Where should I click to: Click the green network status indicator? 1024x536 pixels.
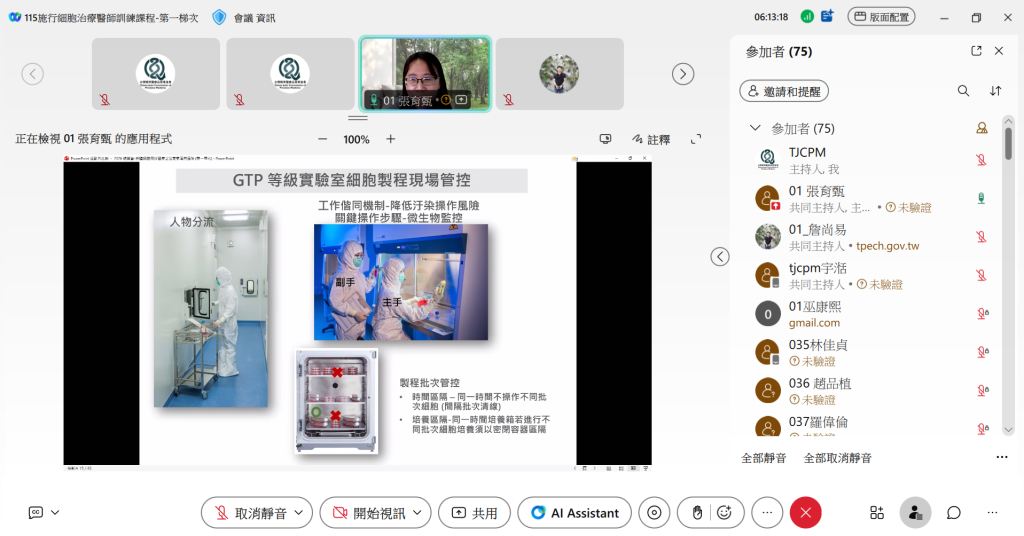pyautogui.click(x=807, y=16)
